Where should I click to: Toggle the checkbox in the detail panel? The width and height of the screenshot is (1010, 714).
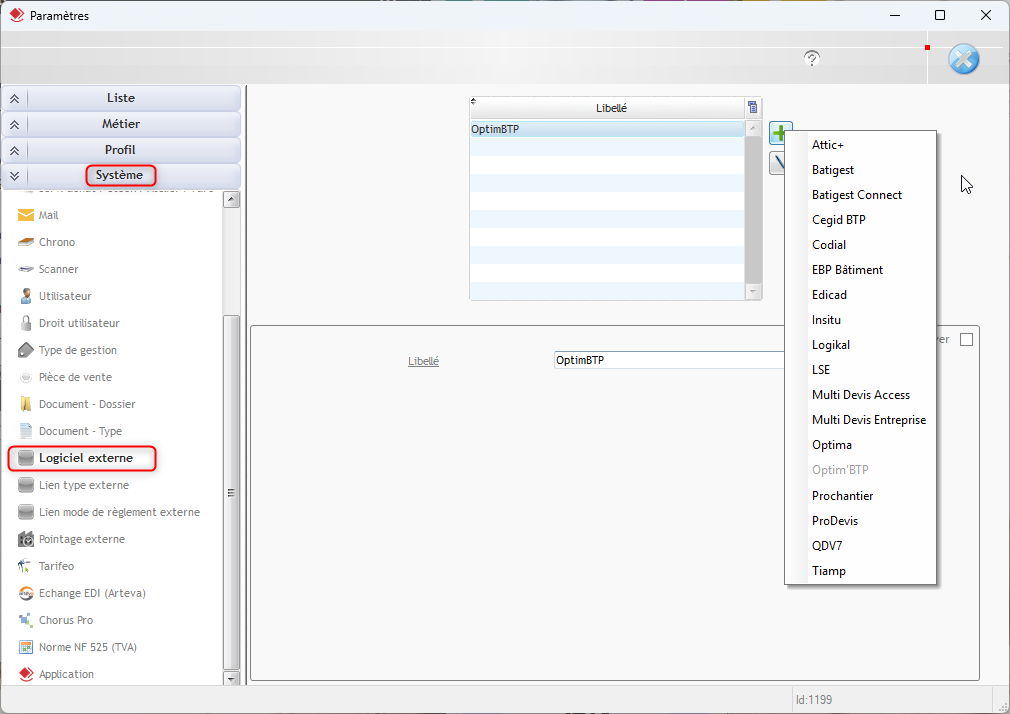coord(966,340)
